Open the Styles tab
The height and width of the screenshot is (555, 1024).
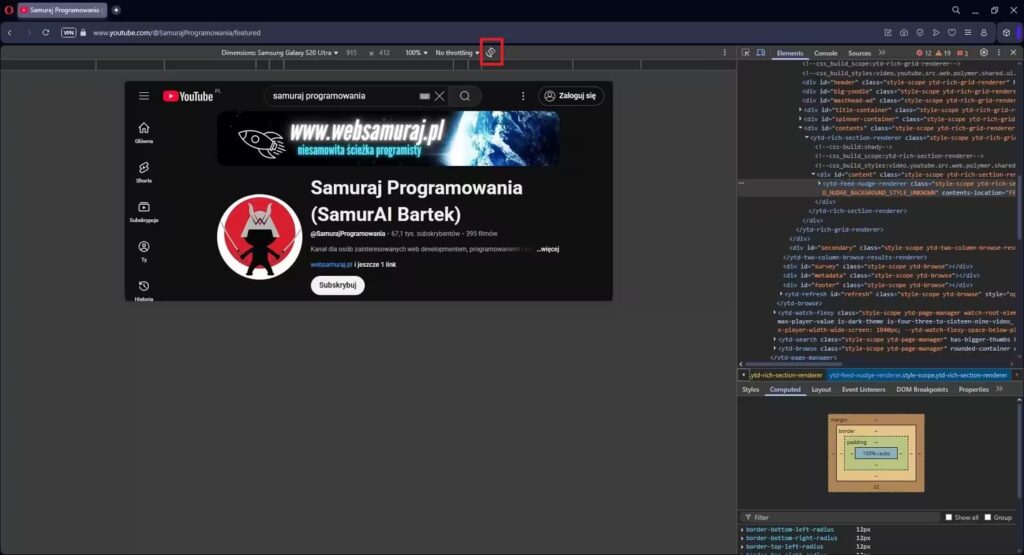[750, 389]
